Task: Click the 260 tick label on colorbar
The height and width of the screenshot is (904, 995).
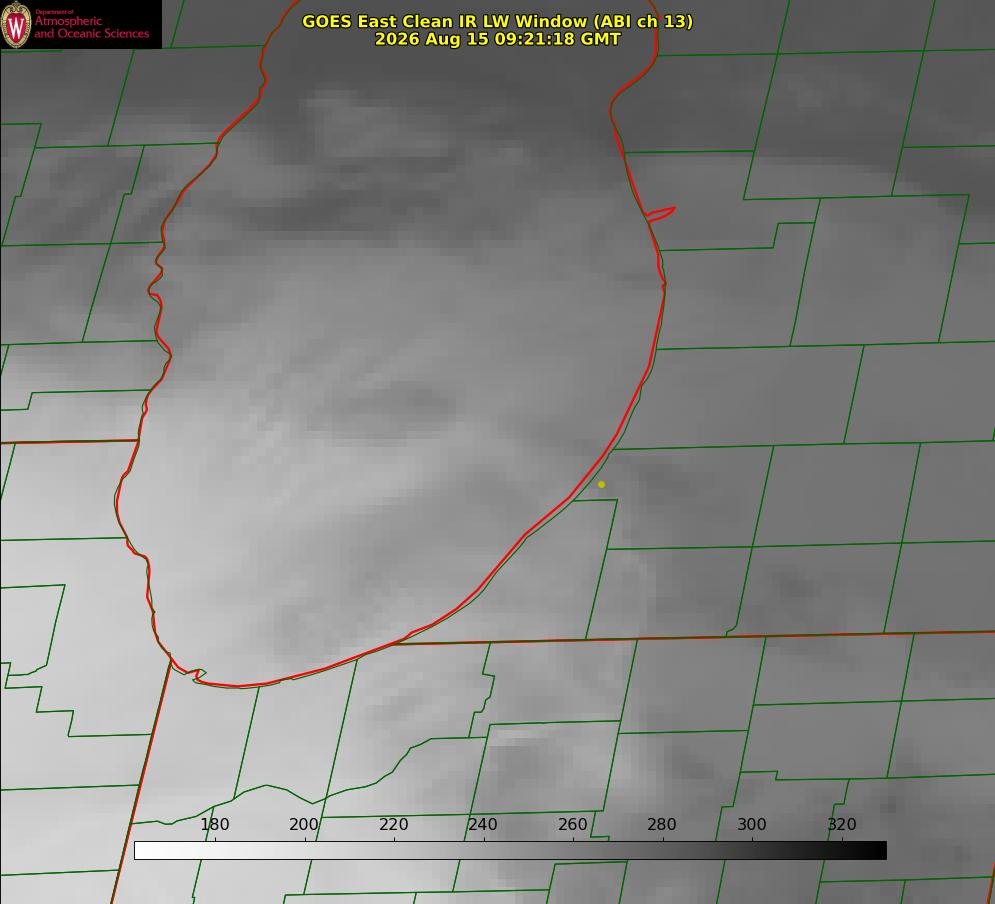Action: point(572,825)
